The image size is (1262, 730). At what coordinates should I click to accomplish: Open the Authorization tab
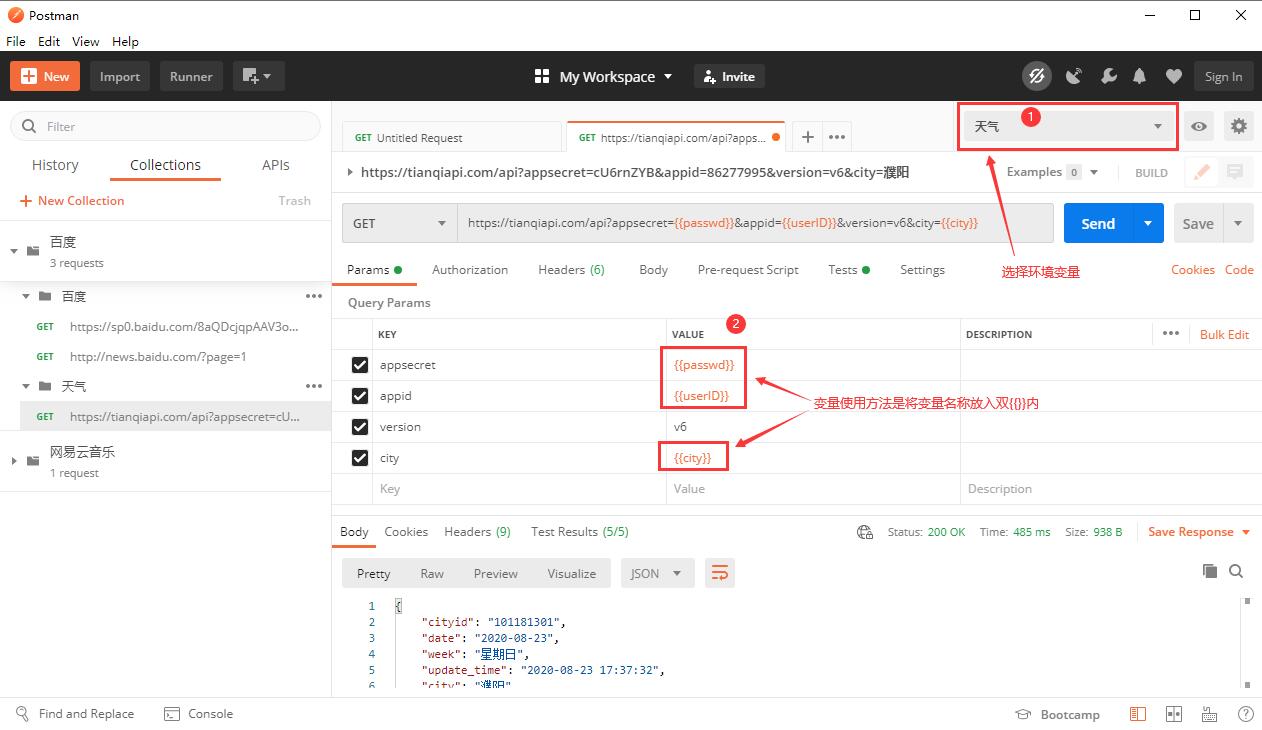pyautogui.click(x=470, y=270)
